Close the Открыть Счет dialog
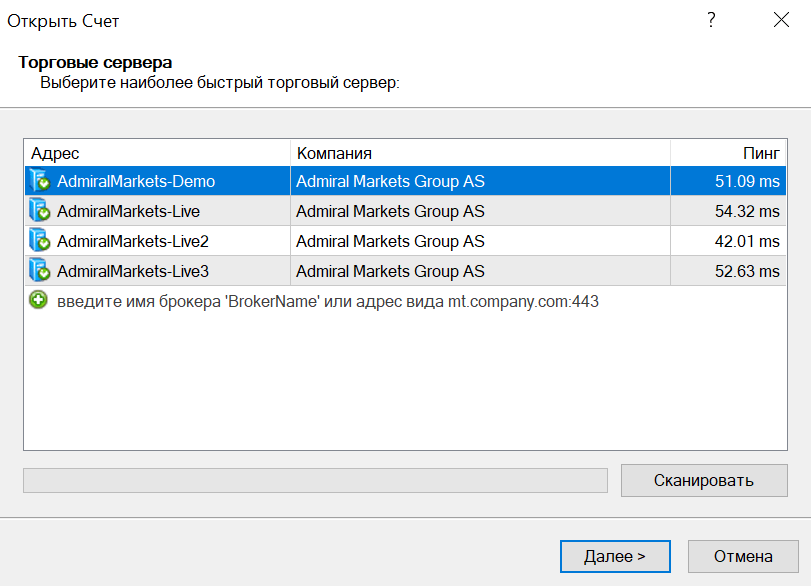 coord(781,20)
